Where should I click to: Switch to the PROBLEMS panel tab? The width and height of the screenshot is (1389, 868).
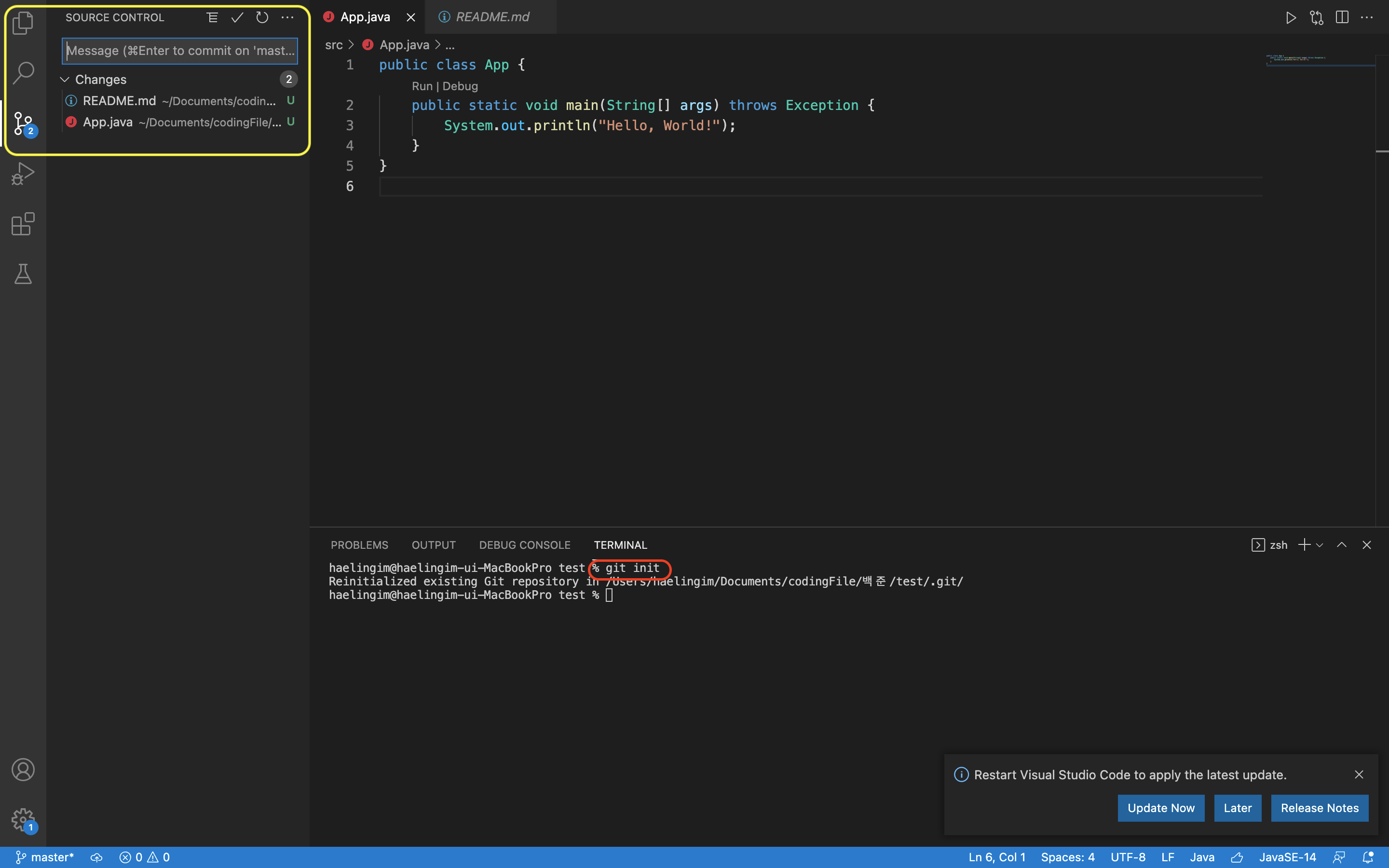pos(359,545)
